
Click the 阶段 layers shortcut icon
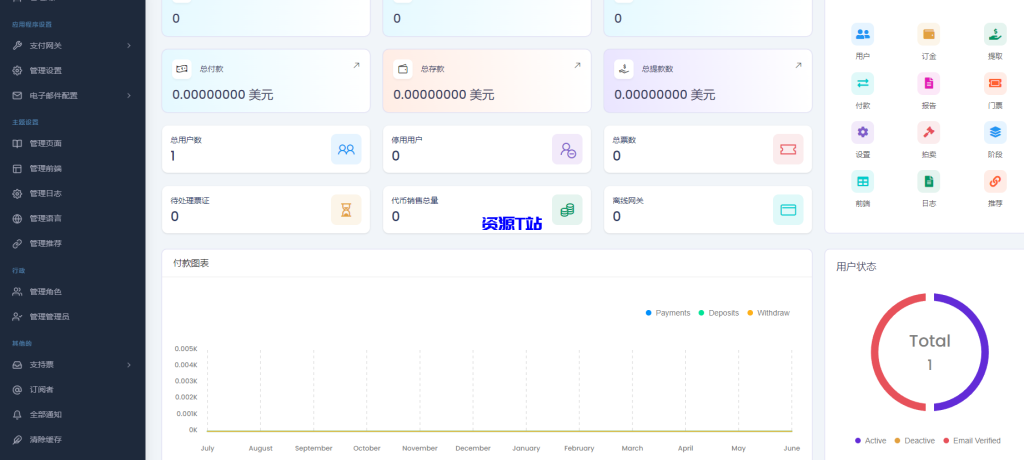[995, 133]
